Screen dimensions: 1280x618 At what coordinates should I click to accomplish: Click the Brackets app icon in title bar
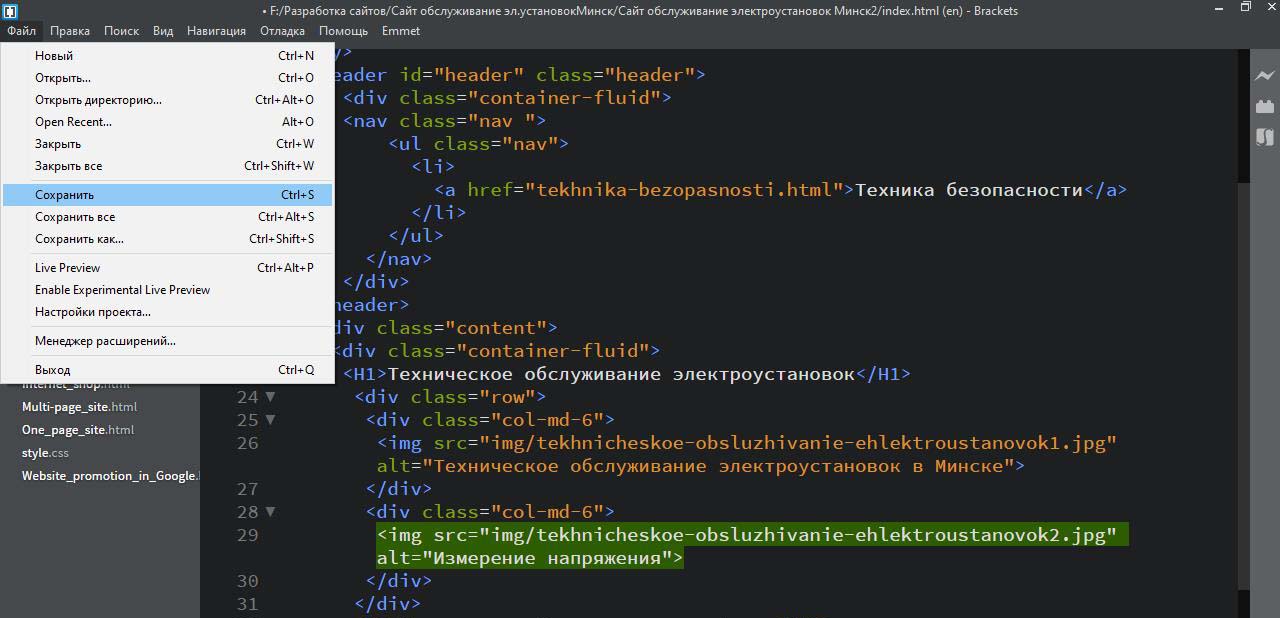tap(9, 9)
